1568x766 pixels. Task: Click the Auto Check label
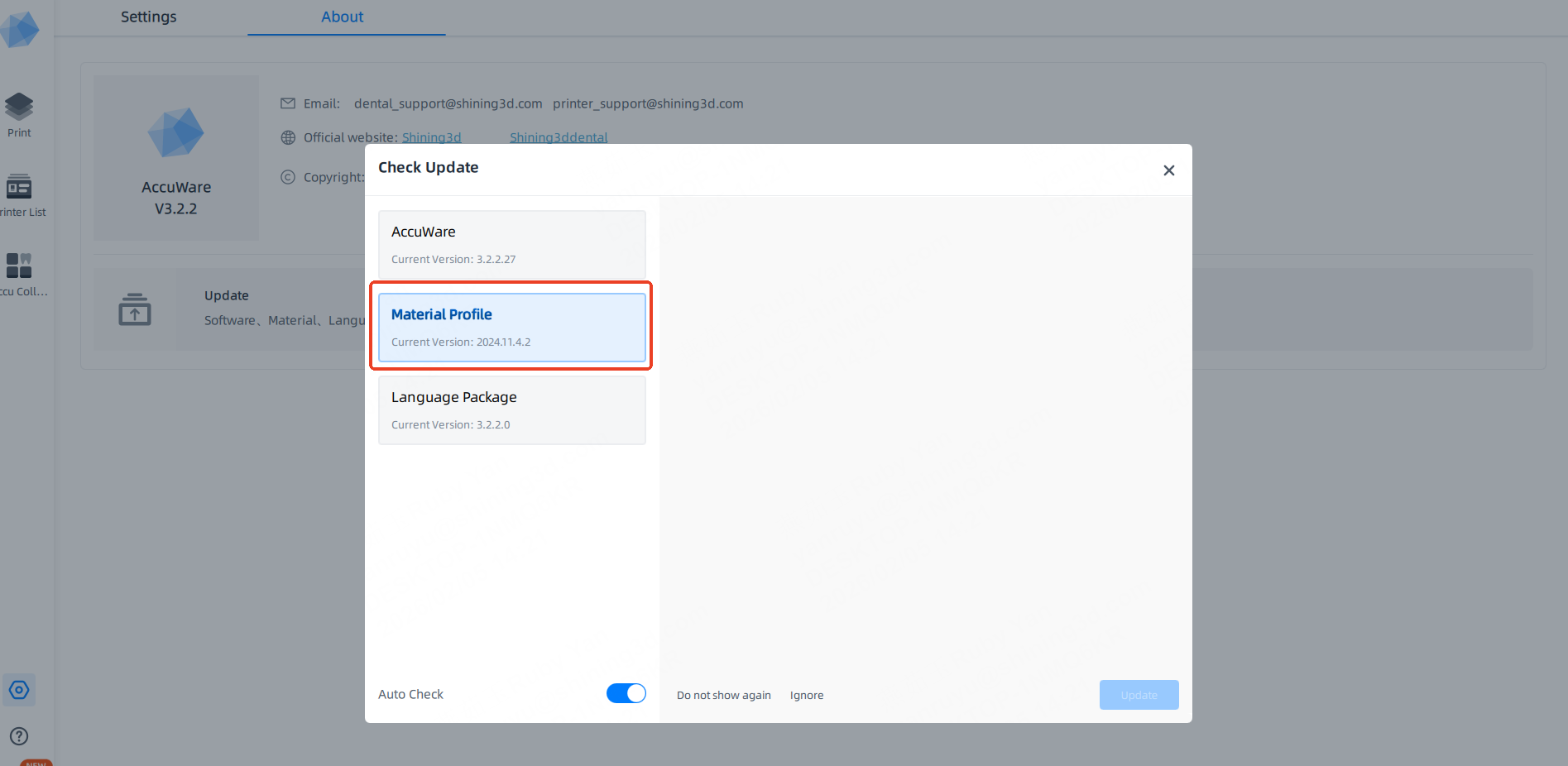pyautogui.click(x=411, y=694)
